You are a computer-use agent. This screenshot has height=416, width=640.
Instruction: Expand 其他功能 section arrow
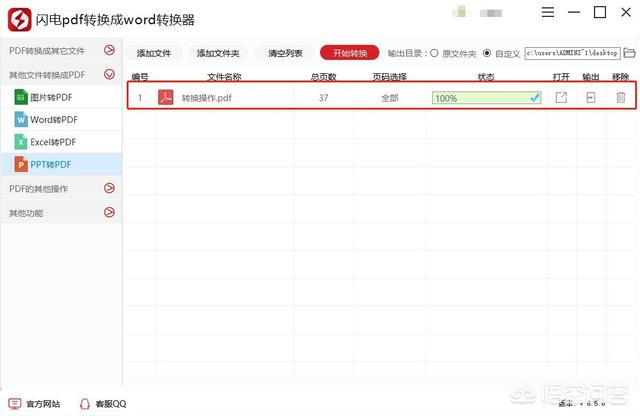[x=109, y=212]
